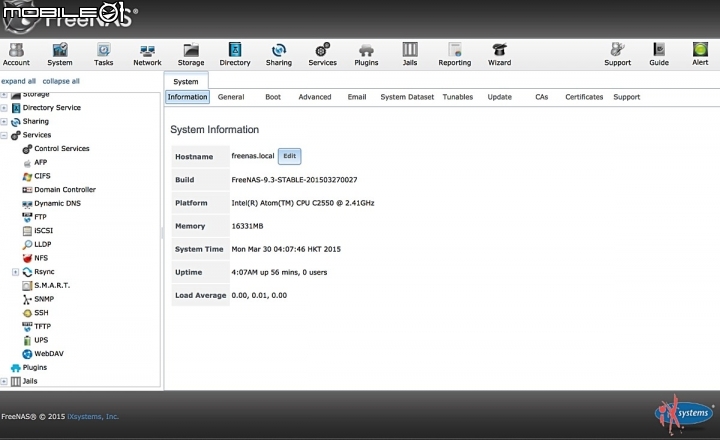Click the iXsystems logo in footer
The height and width of the screenshot is (440, 720).
[684, 414]
